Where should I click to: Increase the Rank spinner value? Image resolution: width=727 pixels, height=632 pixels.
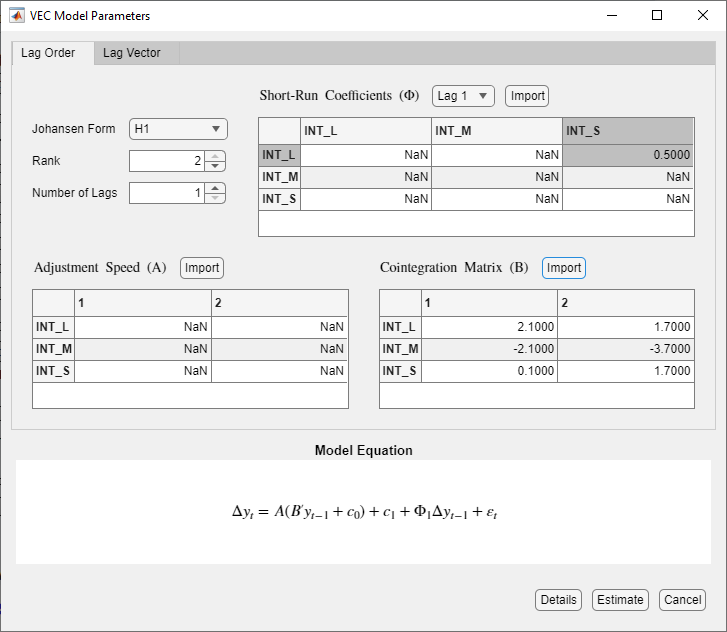(x=215, y=156)
